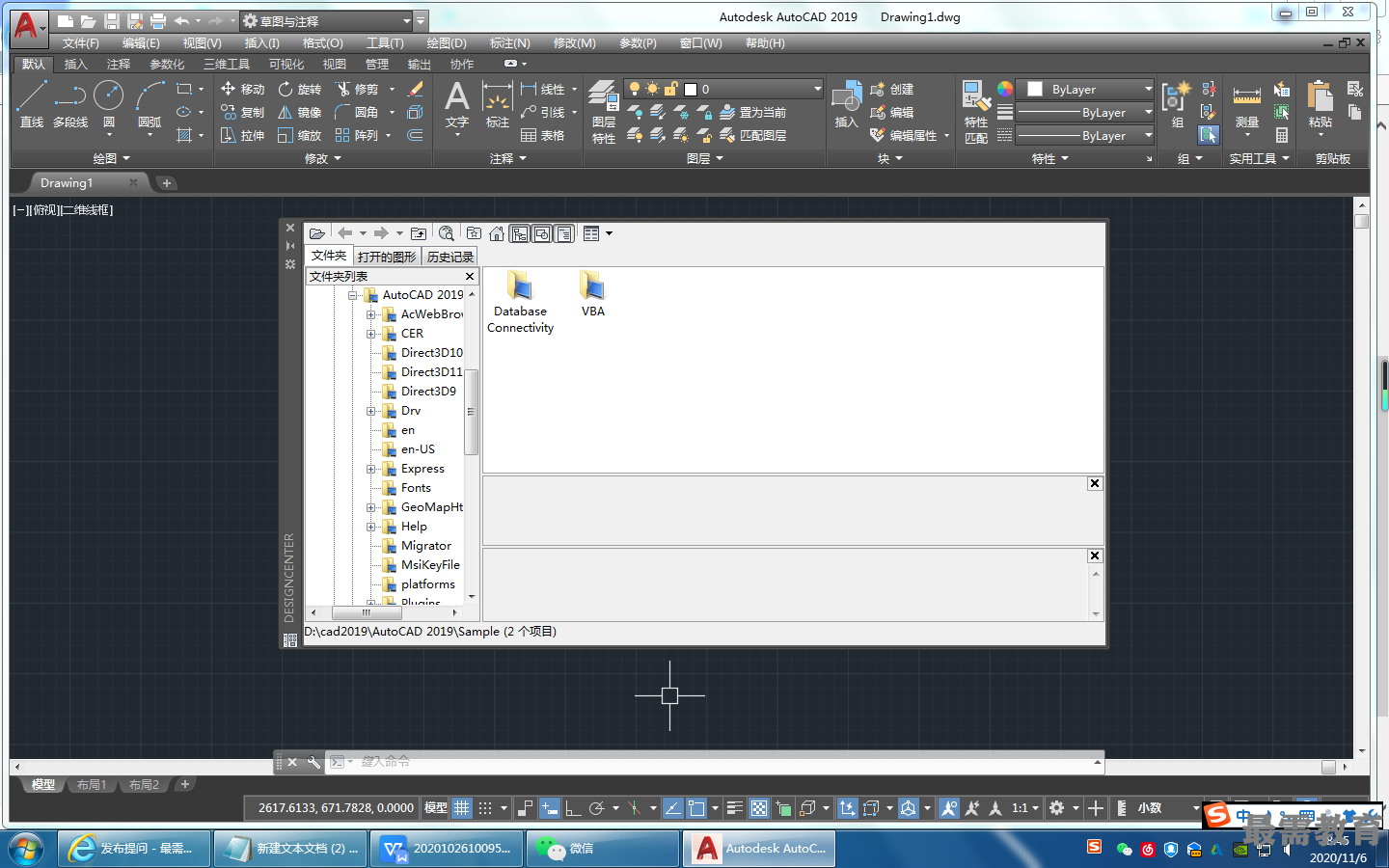Screen dimensions: 1389x868
Task: Collapse the AutoCAD 2019 tree node
Action: pos(353,295)
